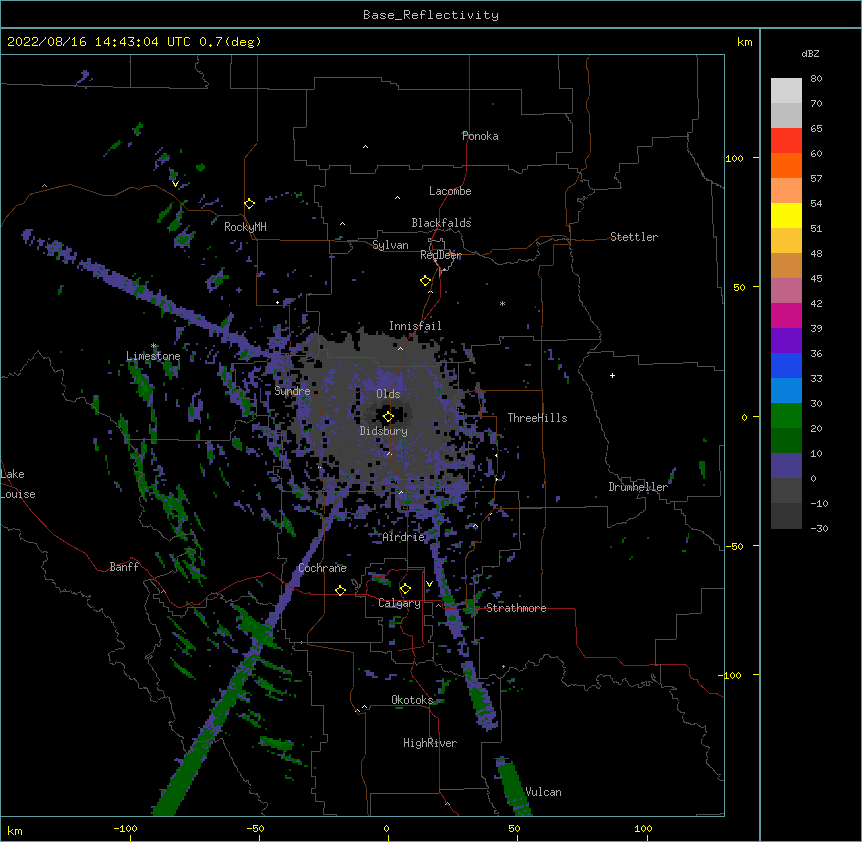Select the light grey 70-80 dBZ legend swatch
862x842 pixels.
click(786, 91)
